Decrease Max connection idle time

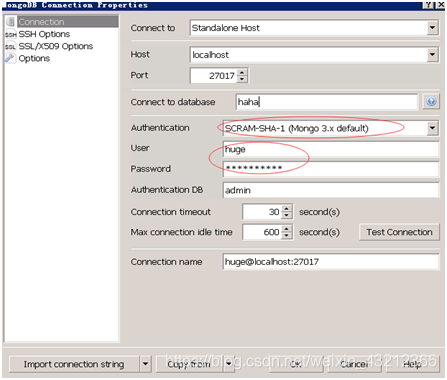287,235
